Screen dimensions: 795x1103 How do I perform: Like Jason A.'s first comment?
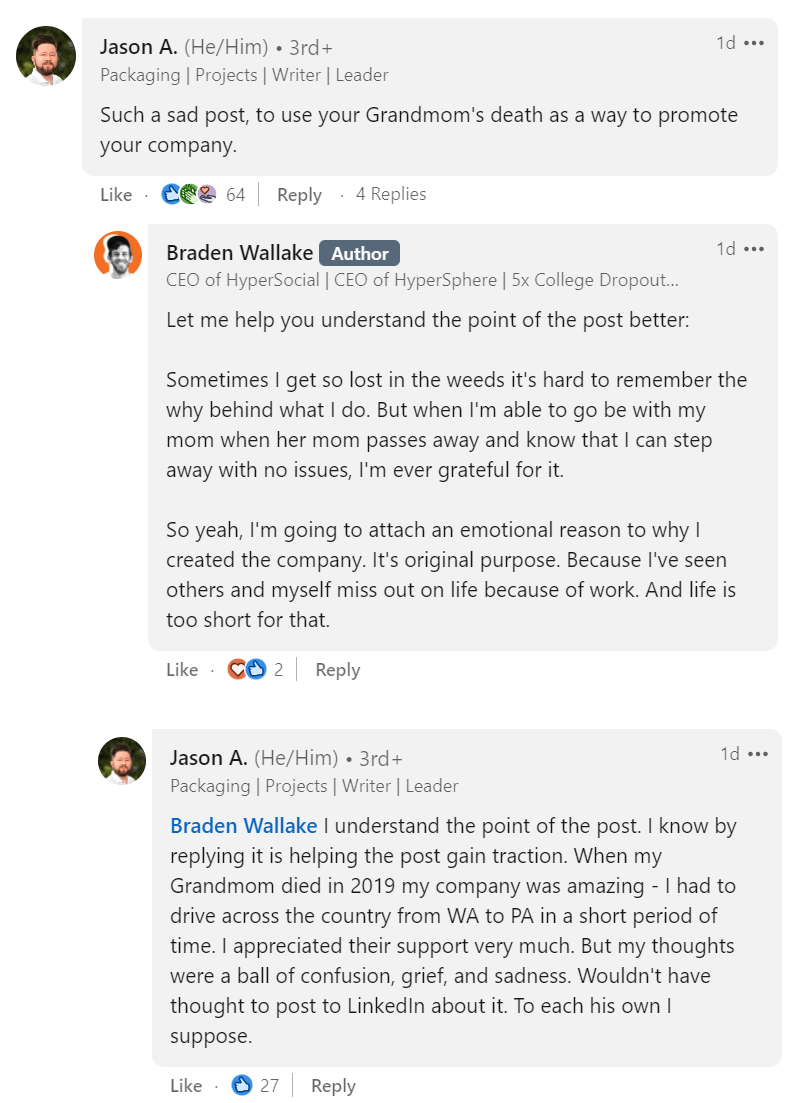pyautogui.click(x=116, y=195)
